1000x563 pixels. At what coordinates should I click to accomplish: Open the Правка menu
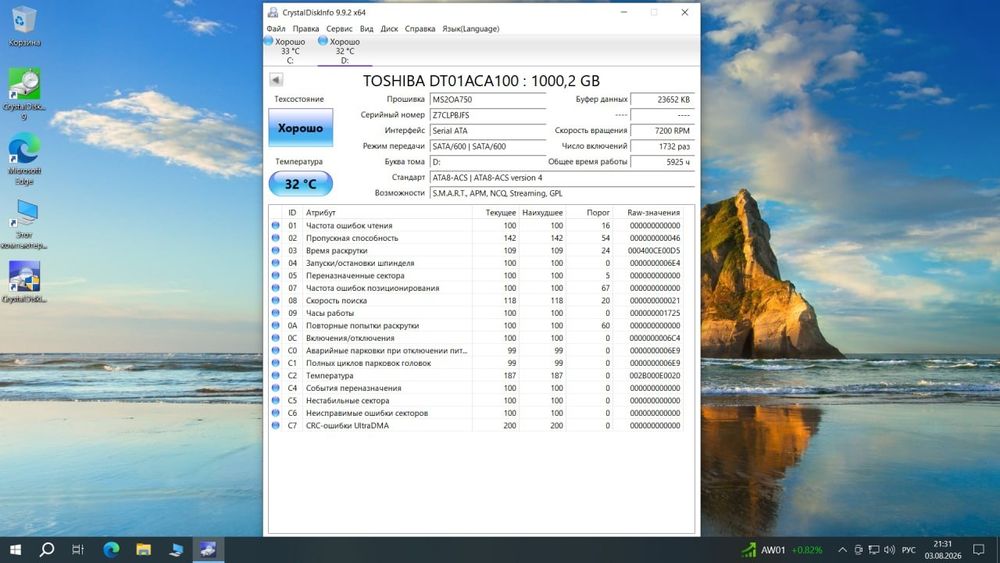[x=305, y=29]
